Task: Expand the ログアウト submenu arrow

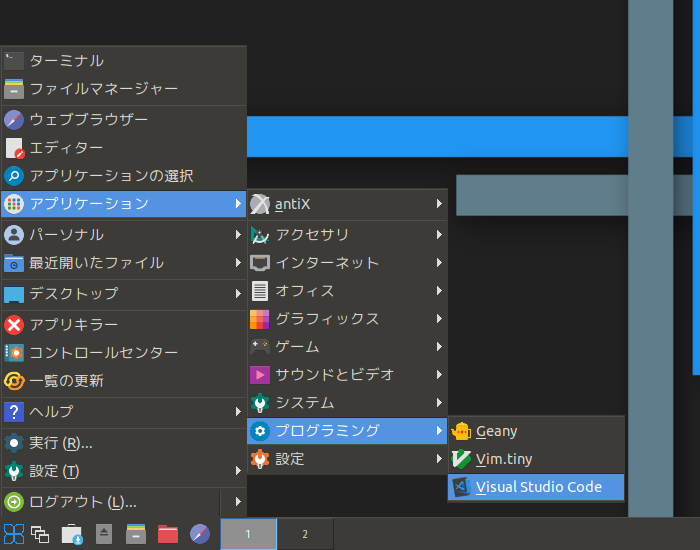Action: point(238,502)
